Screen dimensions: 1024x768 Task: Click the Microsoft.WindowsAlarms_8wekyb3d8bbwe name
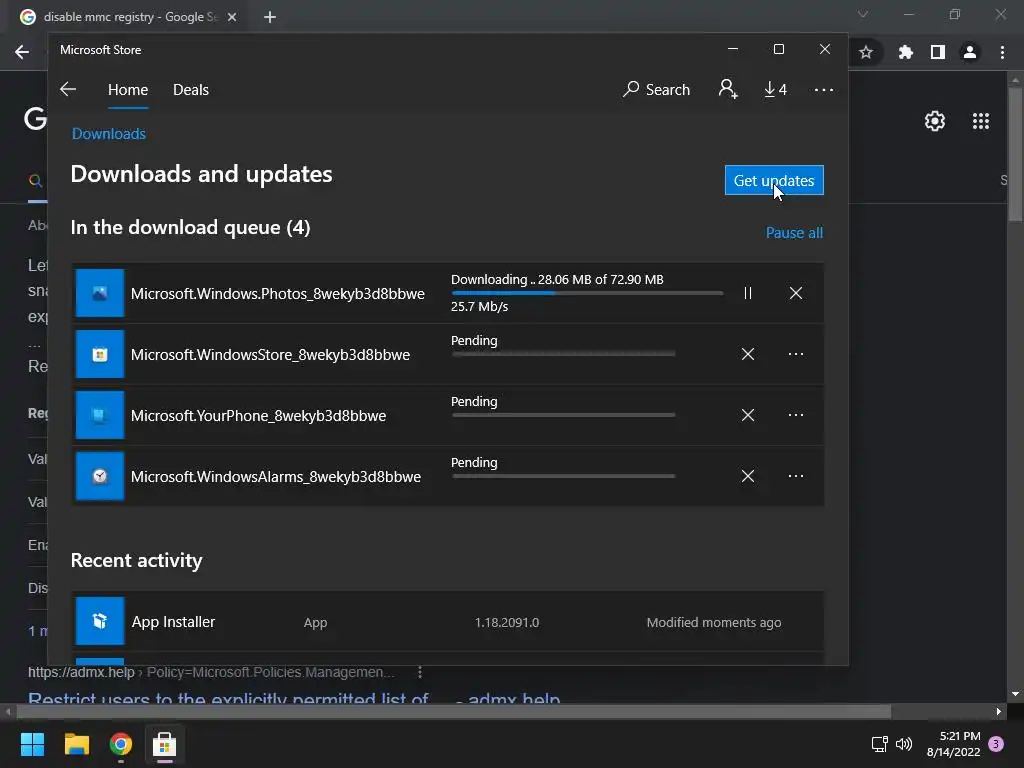pos(276,477)
